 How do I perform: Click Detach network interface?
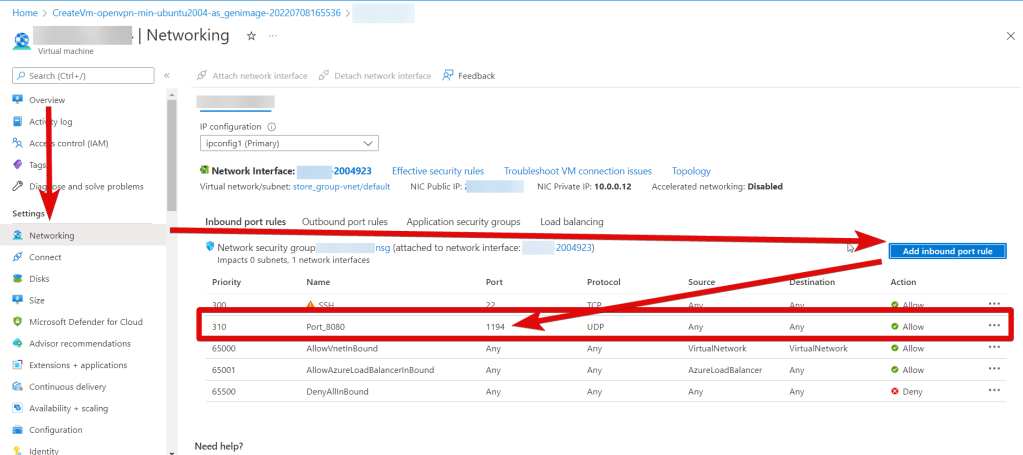(x=374, y=76)
